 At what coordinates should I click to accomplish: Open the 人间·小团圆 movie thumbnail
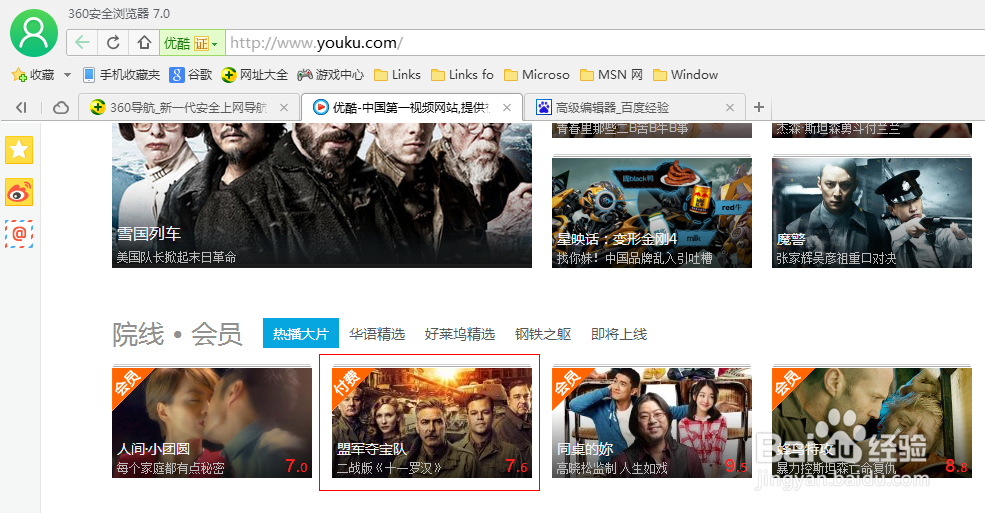click(x=212, y=423)
